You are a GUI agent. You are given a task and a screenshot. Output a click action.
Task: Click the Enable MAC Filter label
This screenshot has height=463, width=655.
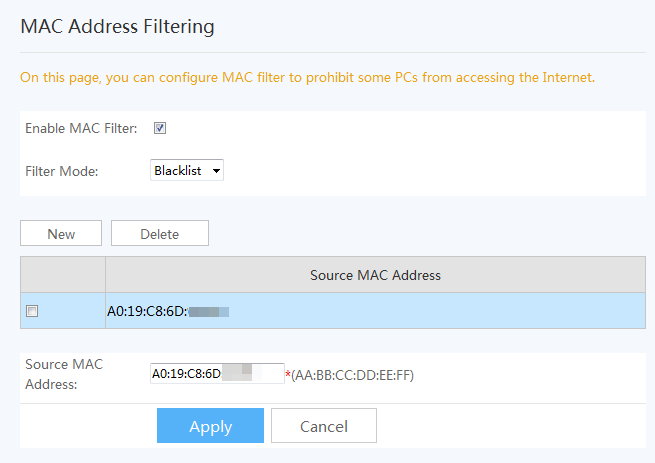[x=81, y=128]
